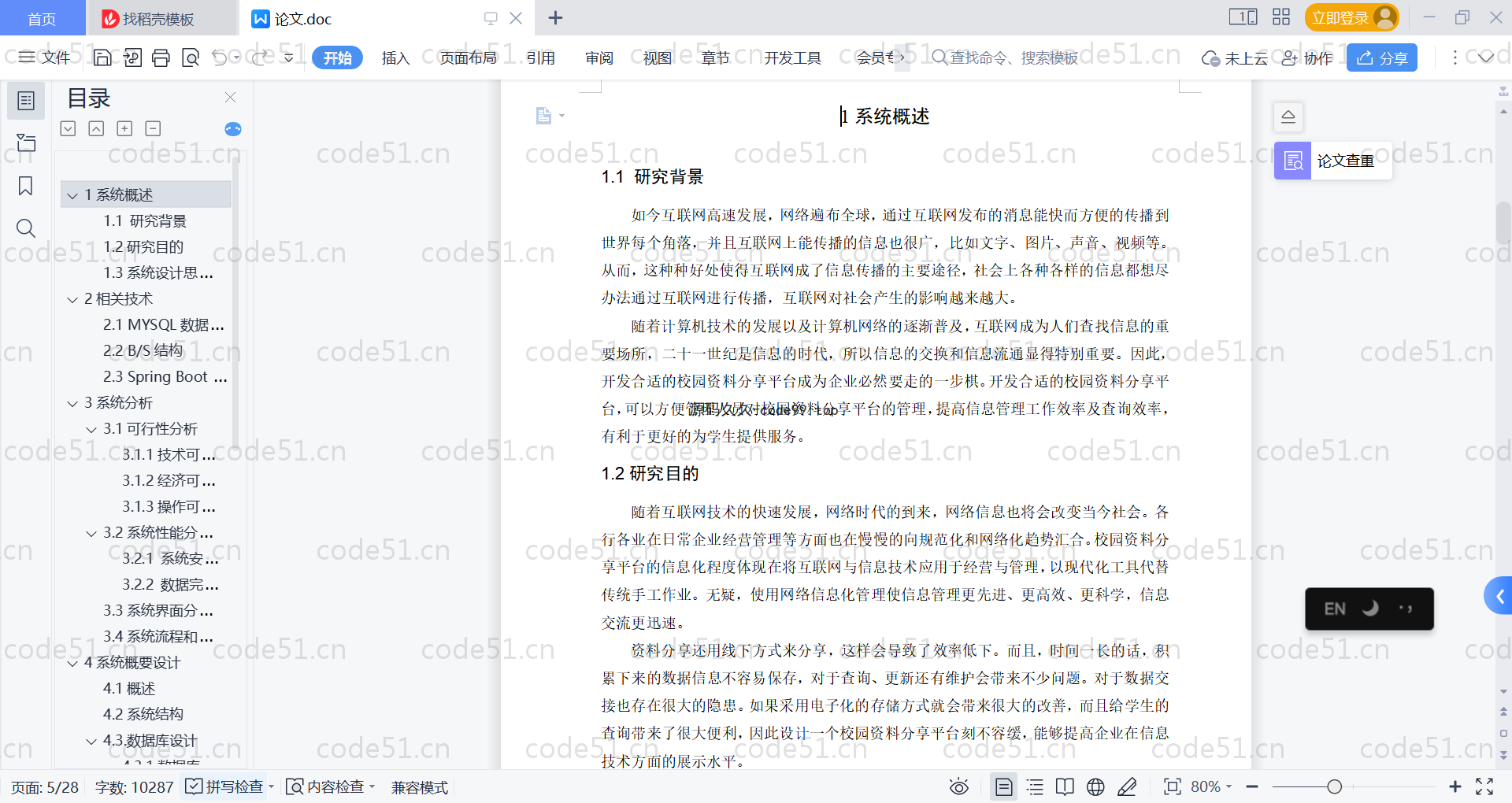This screenshot has height=803, width=1512.
Task: Collapse the '2 相关技术' tree node
Action: point(72,300)
